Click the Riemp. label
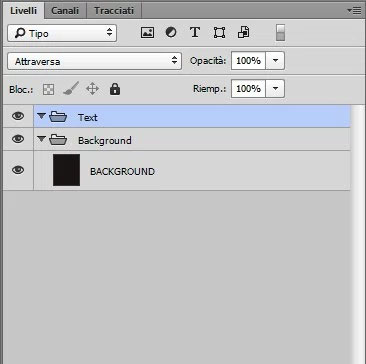This screenshot has width=366, height=364. (210, 89)
